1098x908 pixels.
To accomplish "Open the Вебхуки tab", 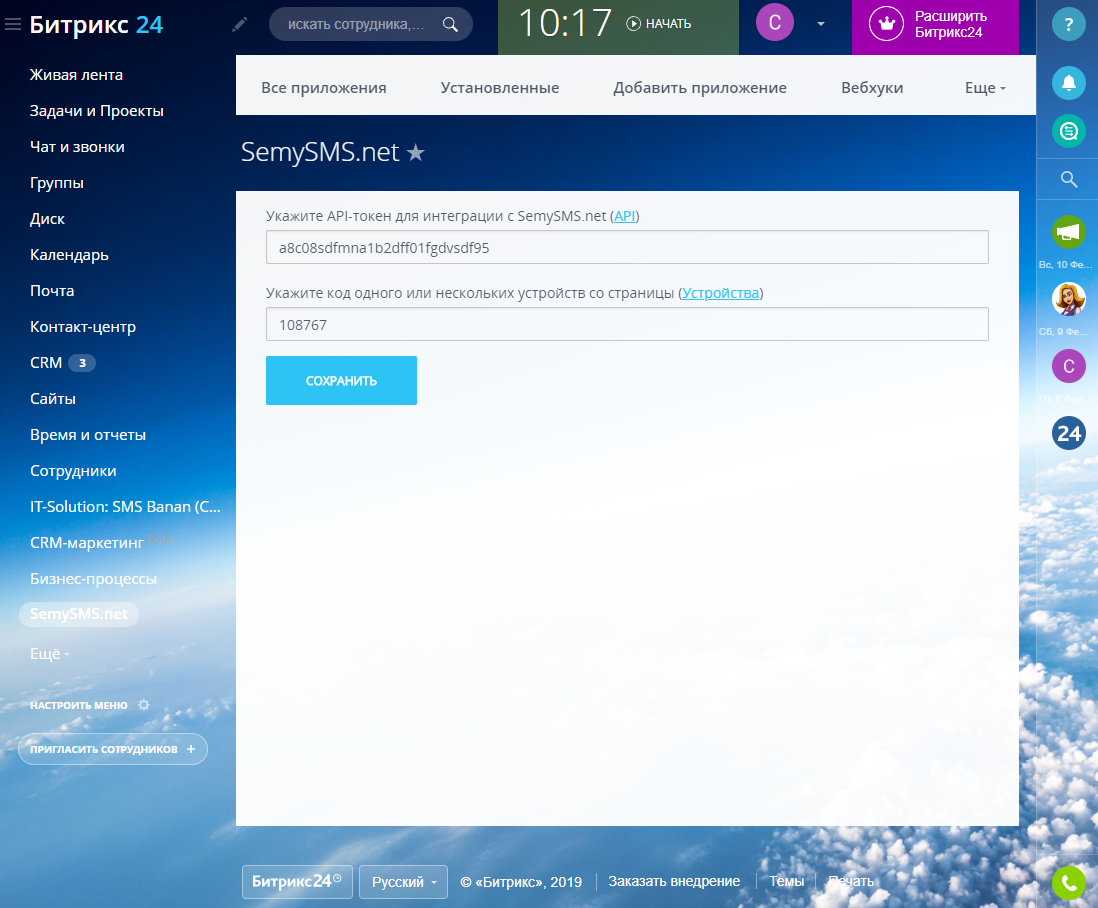I will pyautogui.click(x=872, y=88).
